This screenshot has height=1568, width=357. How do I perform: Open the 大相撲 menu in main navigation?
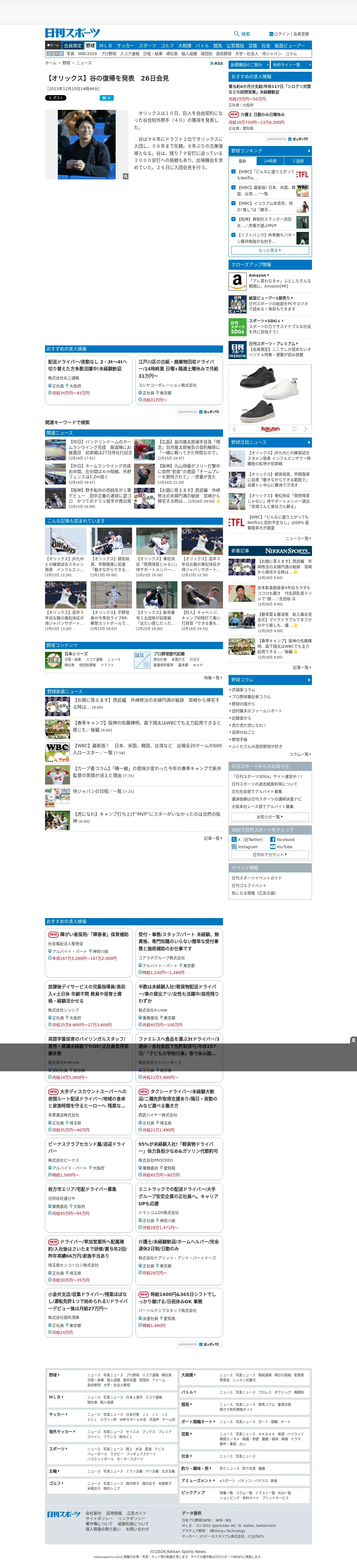[x=184, y=45]
